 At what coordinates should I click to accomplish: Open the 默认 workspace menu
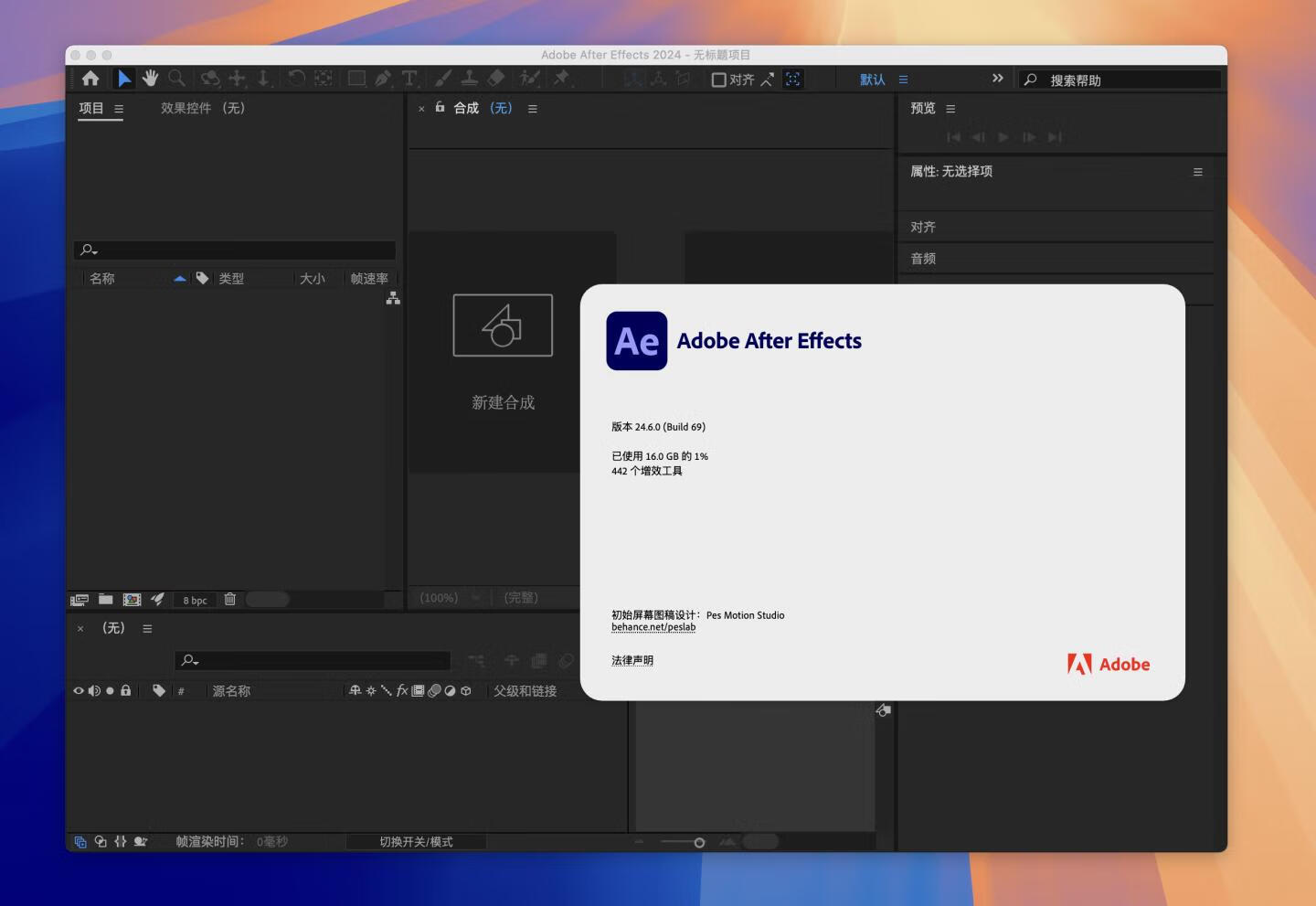point(903,80)
